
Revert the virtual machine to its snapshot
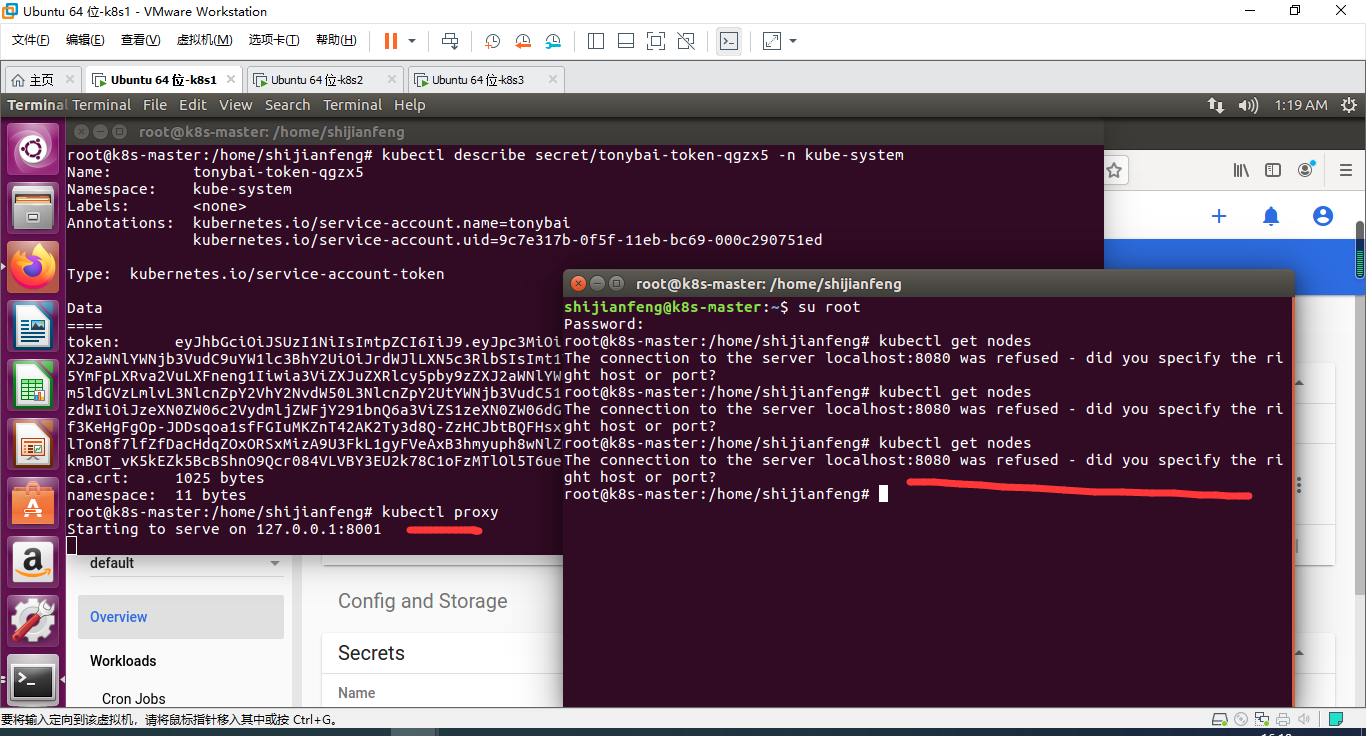pyautogui.click(x=523, y=41)
